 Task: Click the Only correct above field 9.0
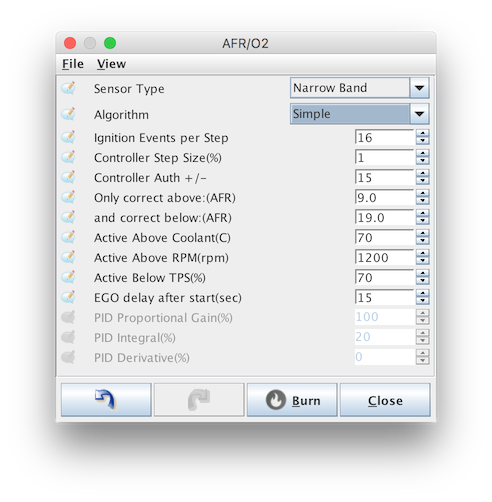385,197
